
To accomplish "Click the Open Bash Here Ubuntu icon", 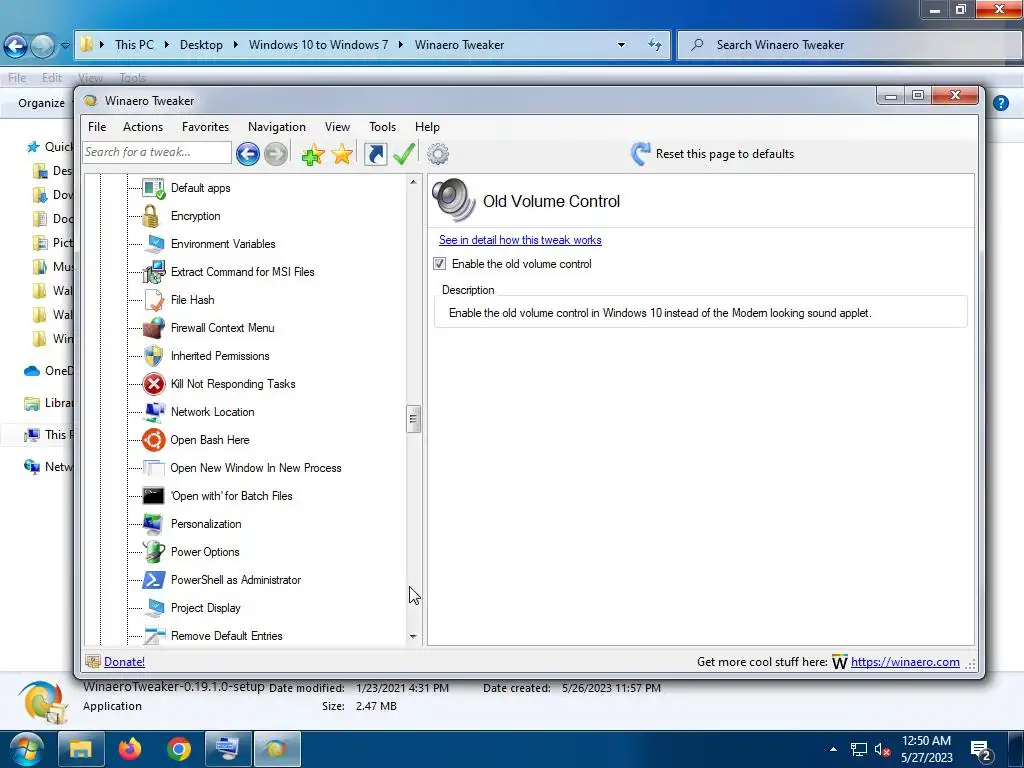I will coord(153,440).
